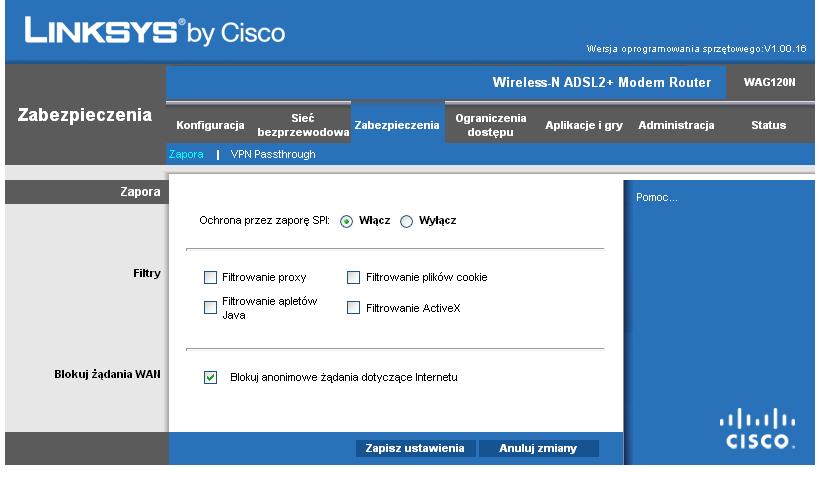Uncheck Blokuj anonimowe żądania dotyczące Internetu

[210, 377]
